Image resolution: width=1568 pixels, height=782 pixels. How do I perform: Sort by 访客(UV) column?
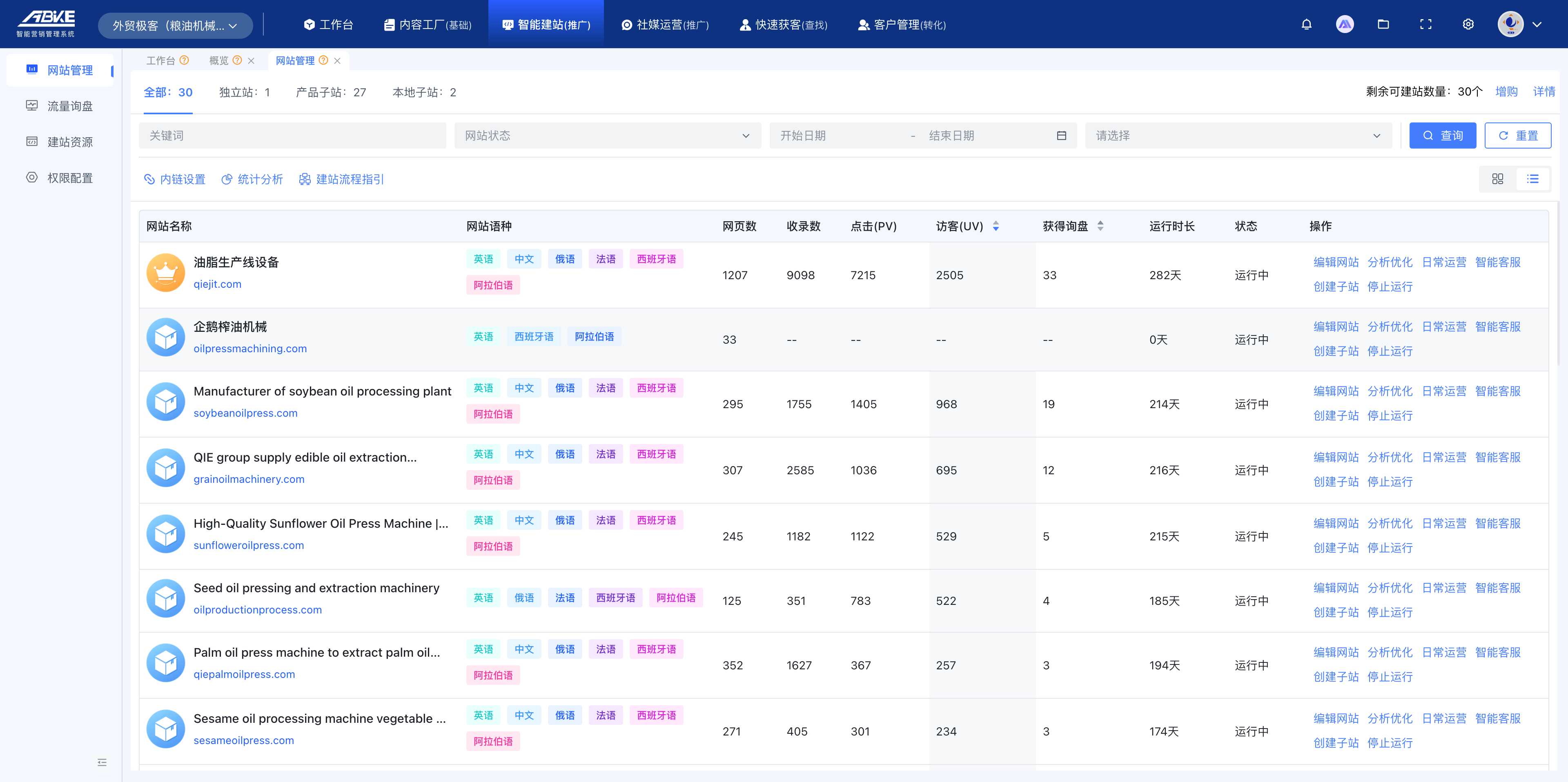[996, 227]
